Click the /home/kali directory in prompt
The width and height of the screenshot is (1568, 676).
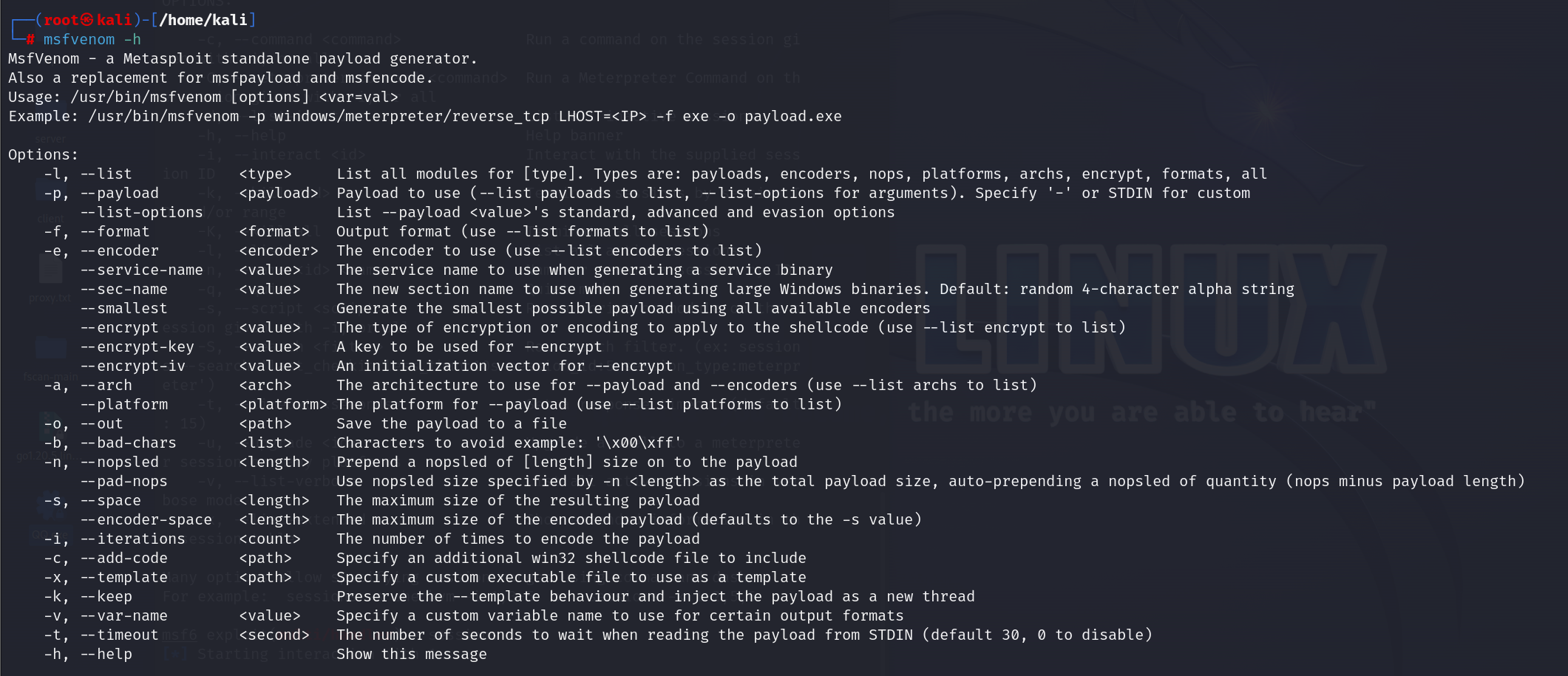pyautogui.click(x=203, y=20)
